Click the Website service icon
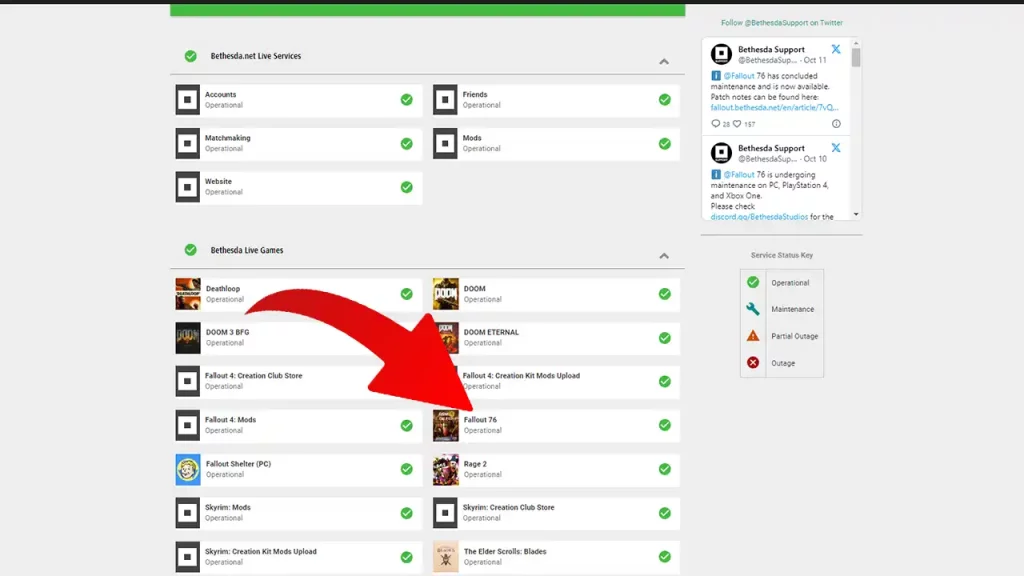 click(187, 187)
